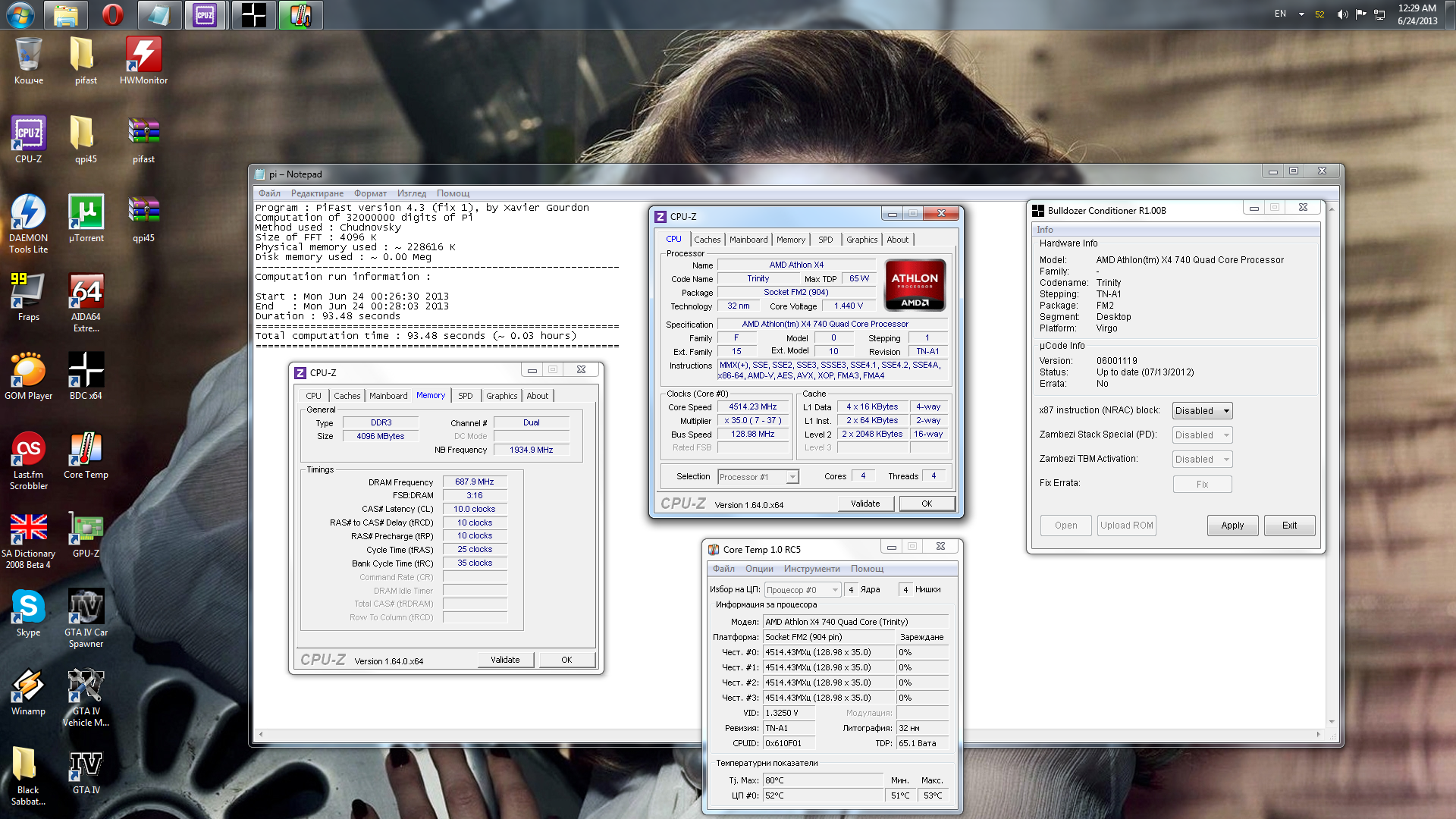Open language EN tray dropdown arrow

pyautogui.click(x=1301, y=14)
